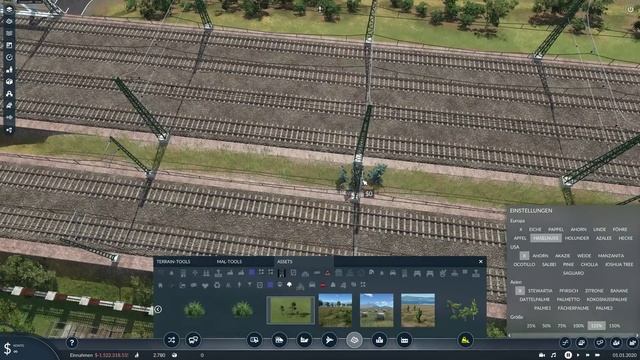This screenshot has height=360, width=640.
Task: Select MANZANITA option in USA group
Action: coord(611,256)
